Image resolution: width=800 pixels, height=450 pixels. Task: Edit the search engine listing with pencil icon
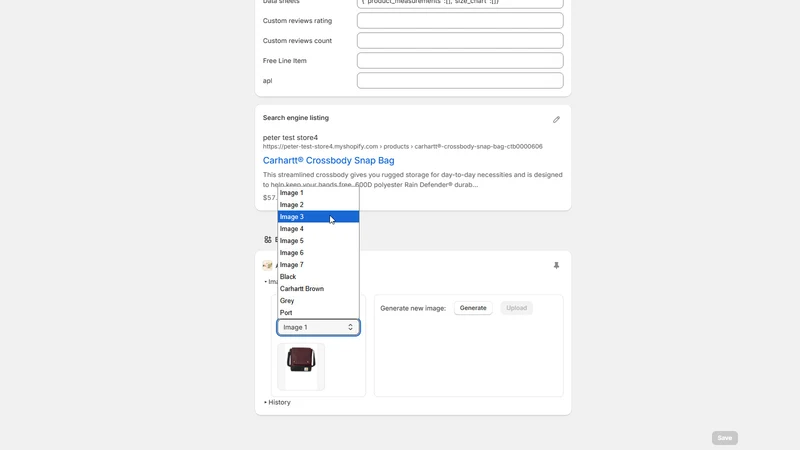556,119
